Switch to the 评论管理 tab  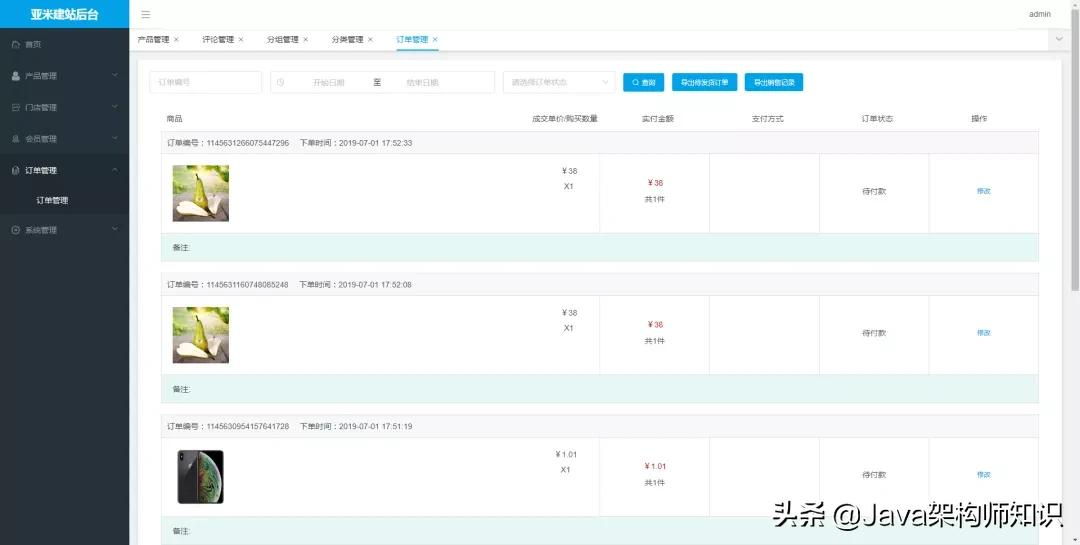(218, 40)
